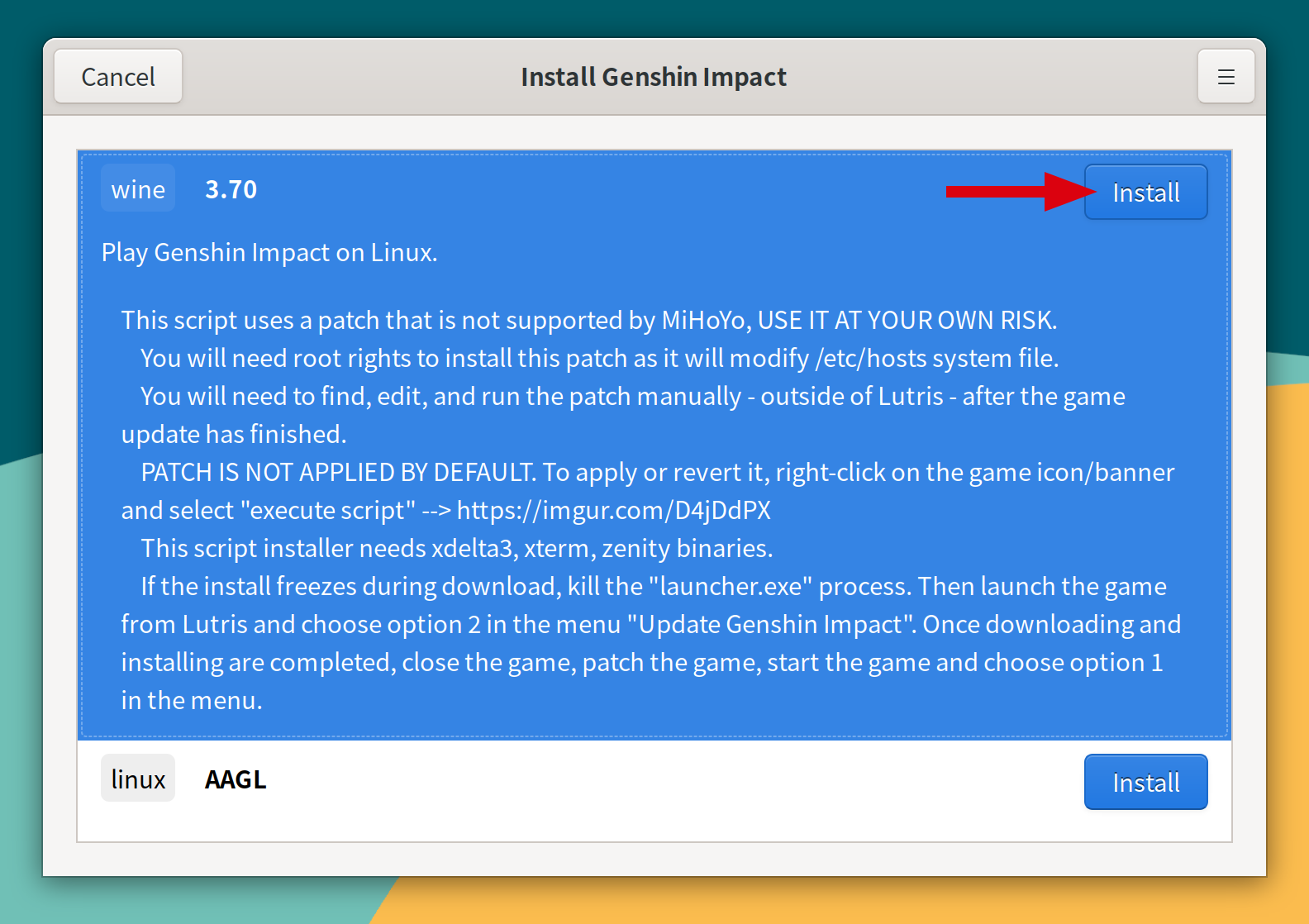Click the 'in the menu.' final description line

pos(192,700)
